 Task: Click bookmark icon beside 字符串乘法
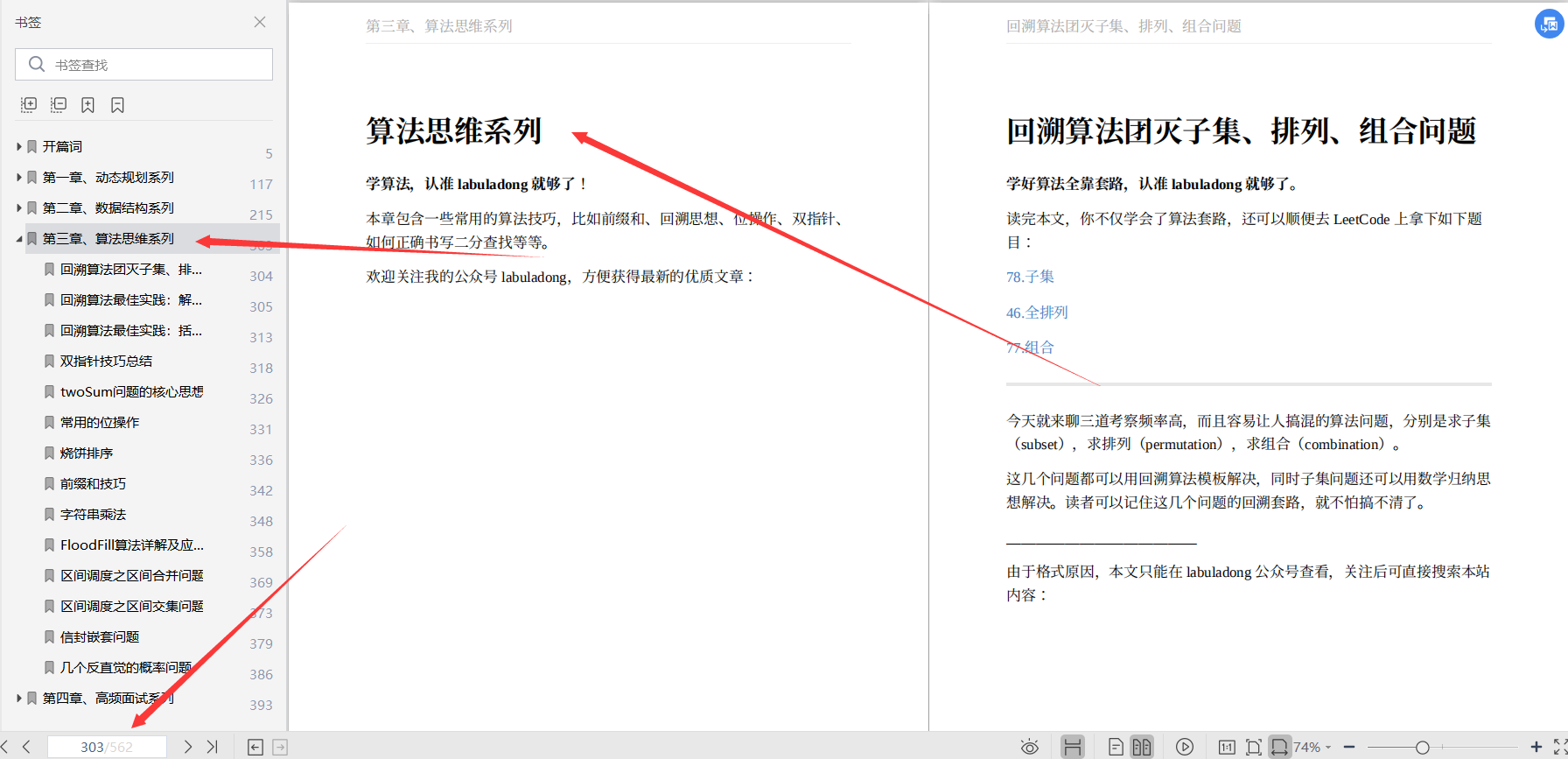[50, 514]
